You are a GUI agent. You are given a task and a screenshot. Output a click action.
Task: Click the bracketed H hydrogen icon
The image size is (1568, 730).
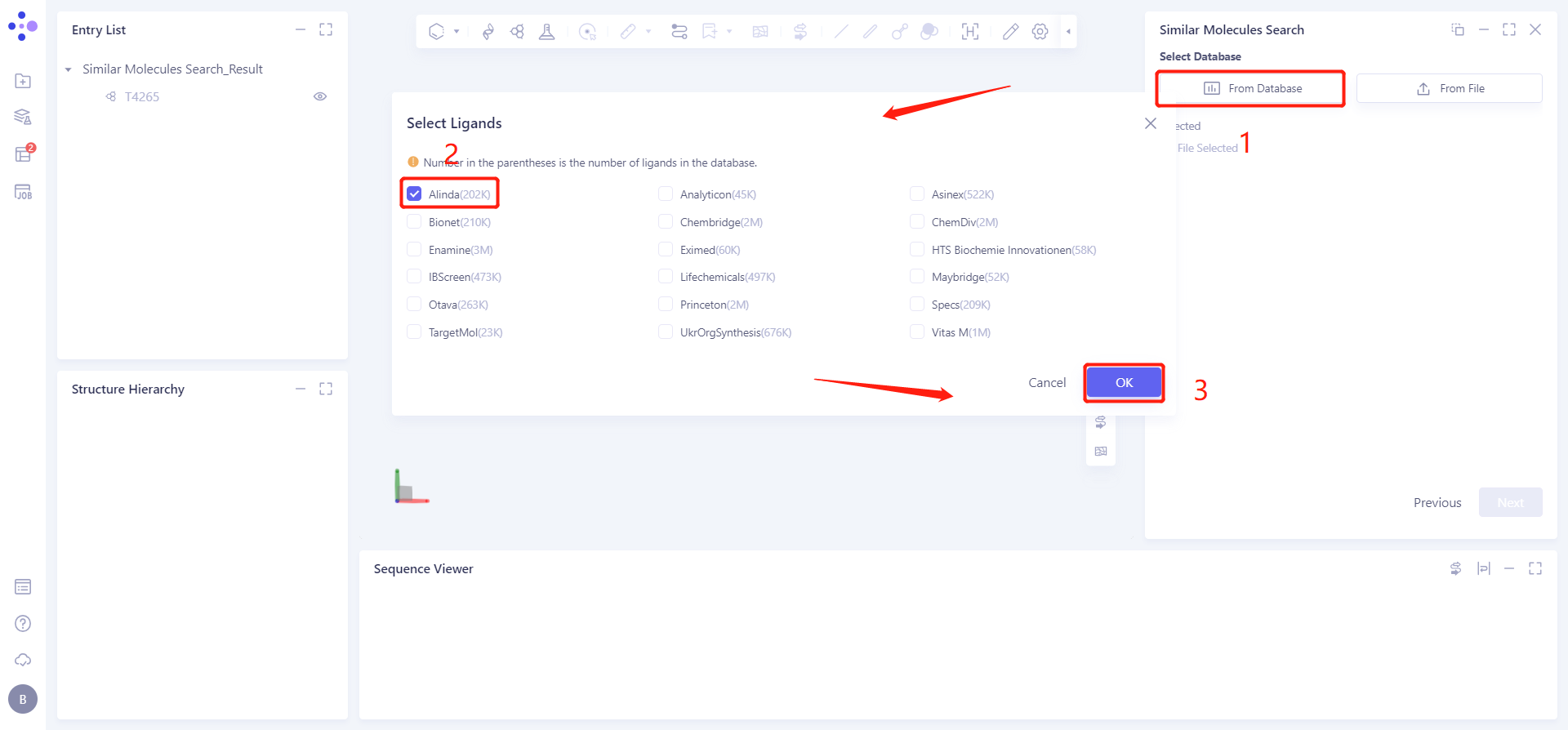point(969,32)
